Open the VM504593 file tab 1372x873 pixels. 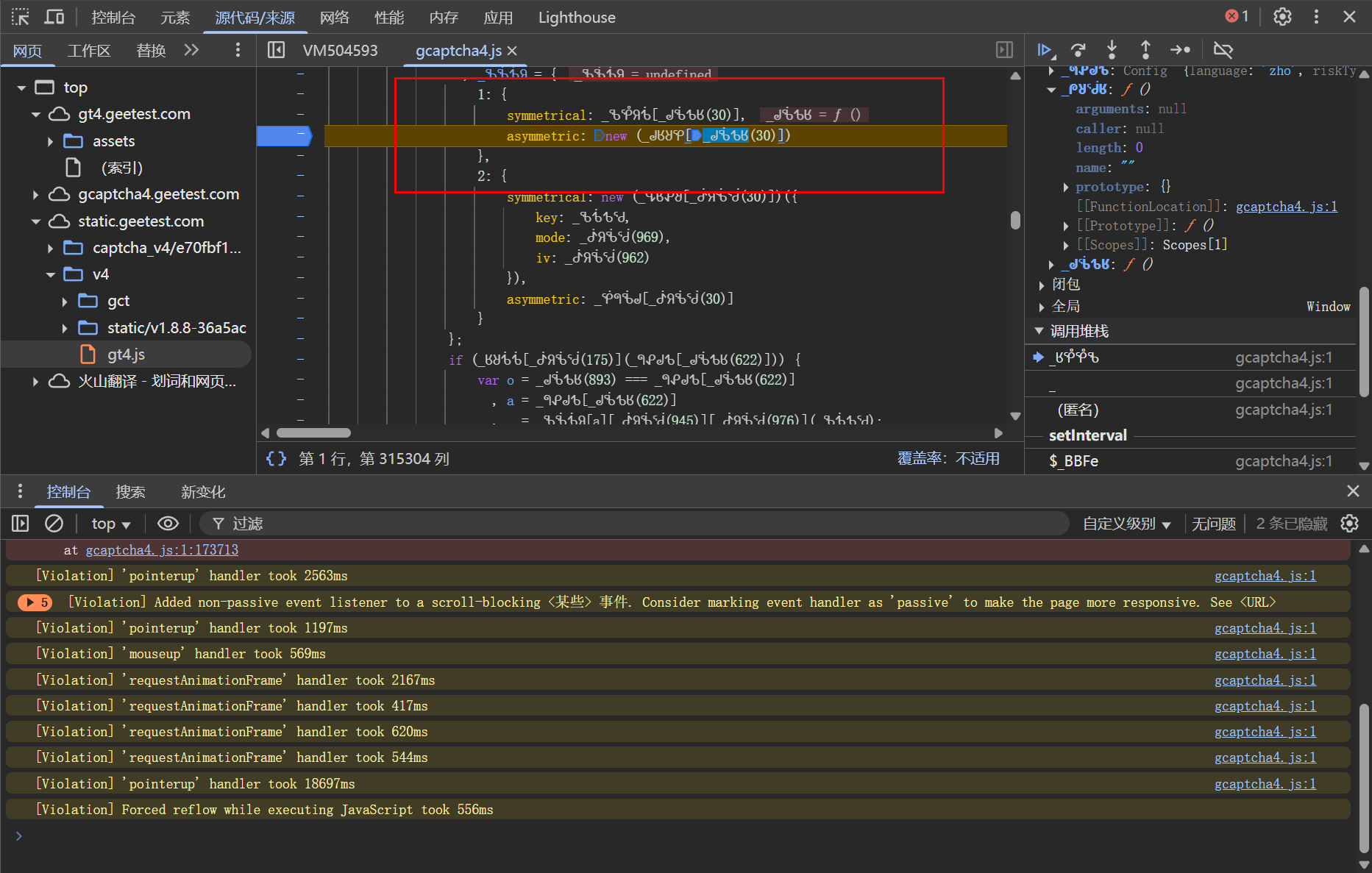point(340,50)
